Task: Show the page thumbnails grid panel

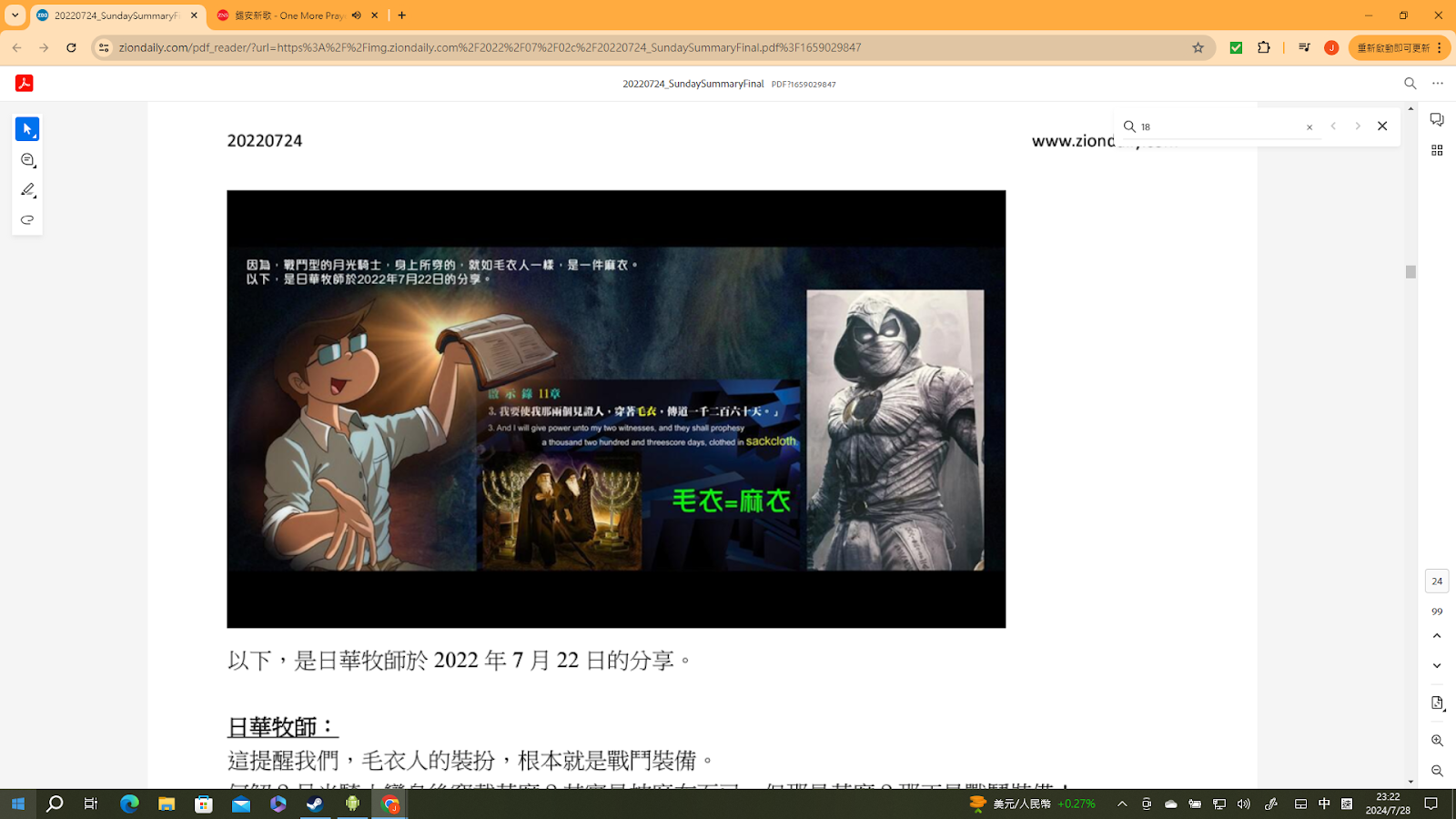Action: (x=1437, y=150)
